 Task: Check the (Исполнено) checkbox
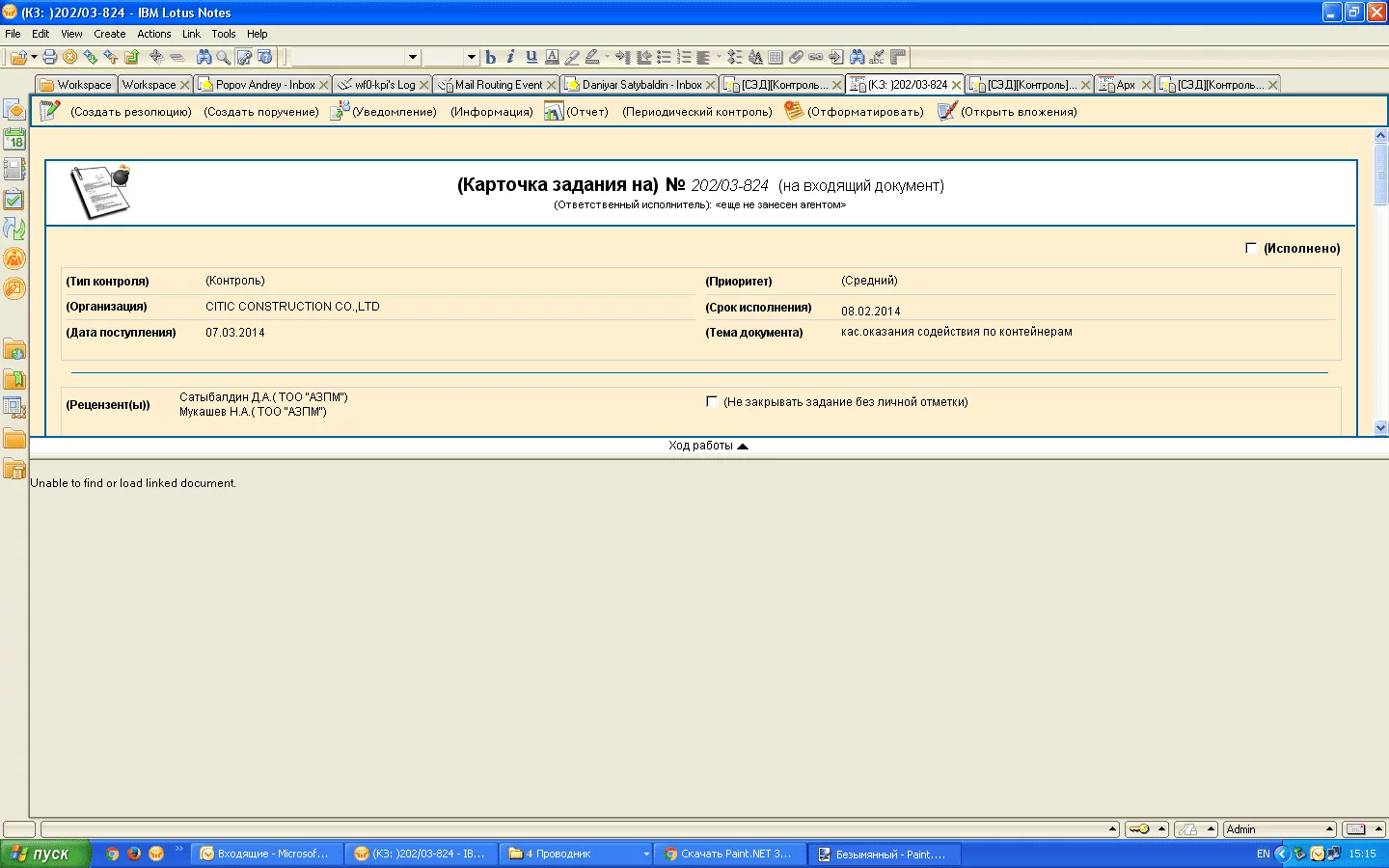coord(1251,249)
